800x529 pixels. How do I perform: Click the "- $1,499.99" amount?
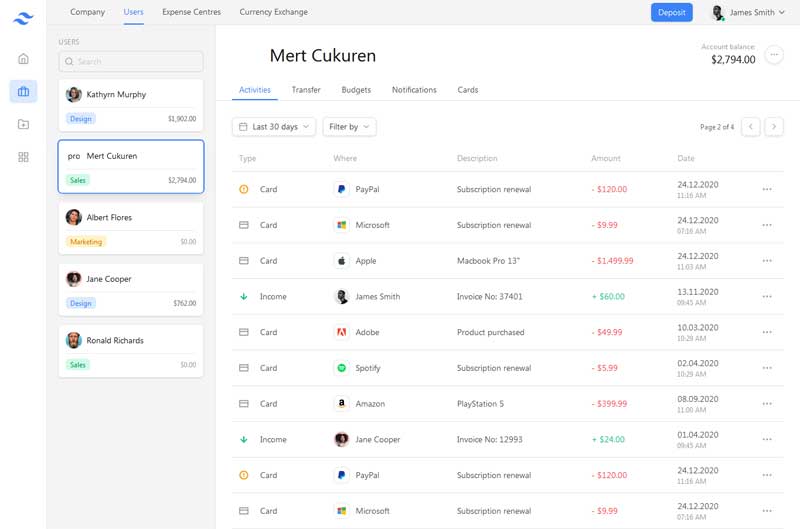coord(612,261)
